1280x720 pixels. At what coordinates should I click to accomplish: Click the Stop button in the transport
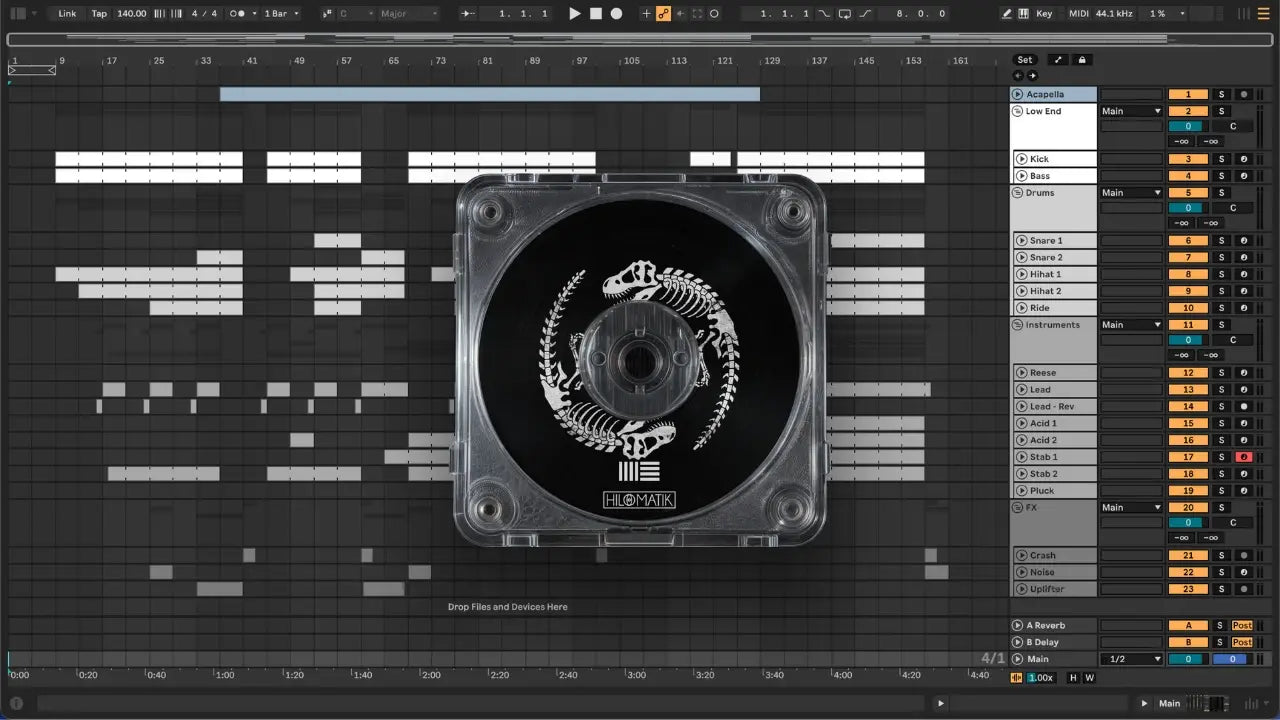(x=595, y=14)
